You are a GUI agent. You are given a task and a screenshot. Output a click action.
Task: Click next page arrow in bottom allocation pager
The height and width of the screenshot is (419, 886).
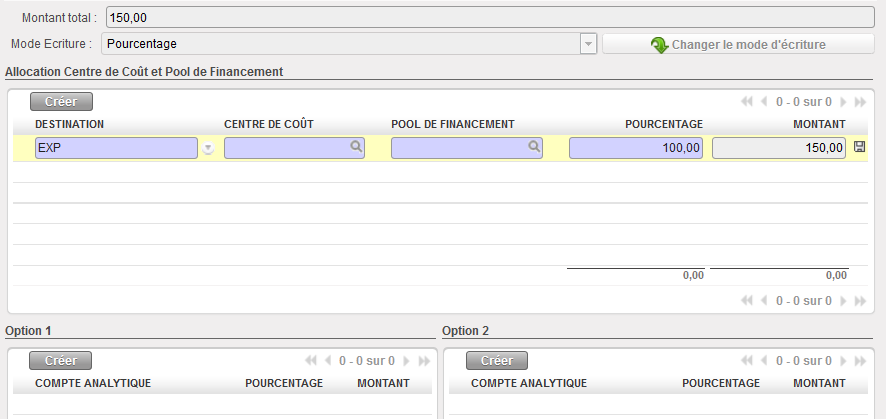(843, 300)
